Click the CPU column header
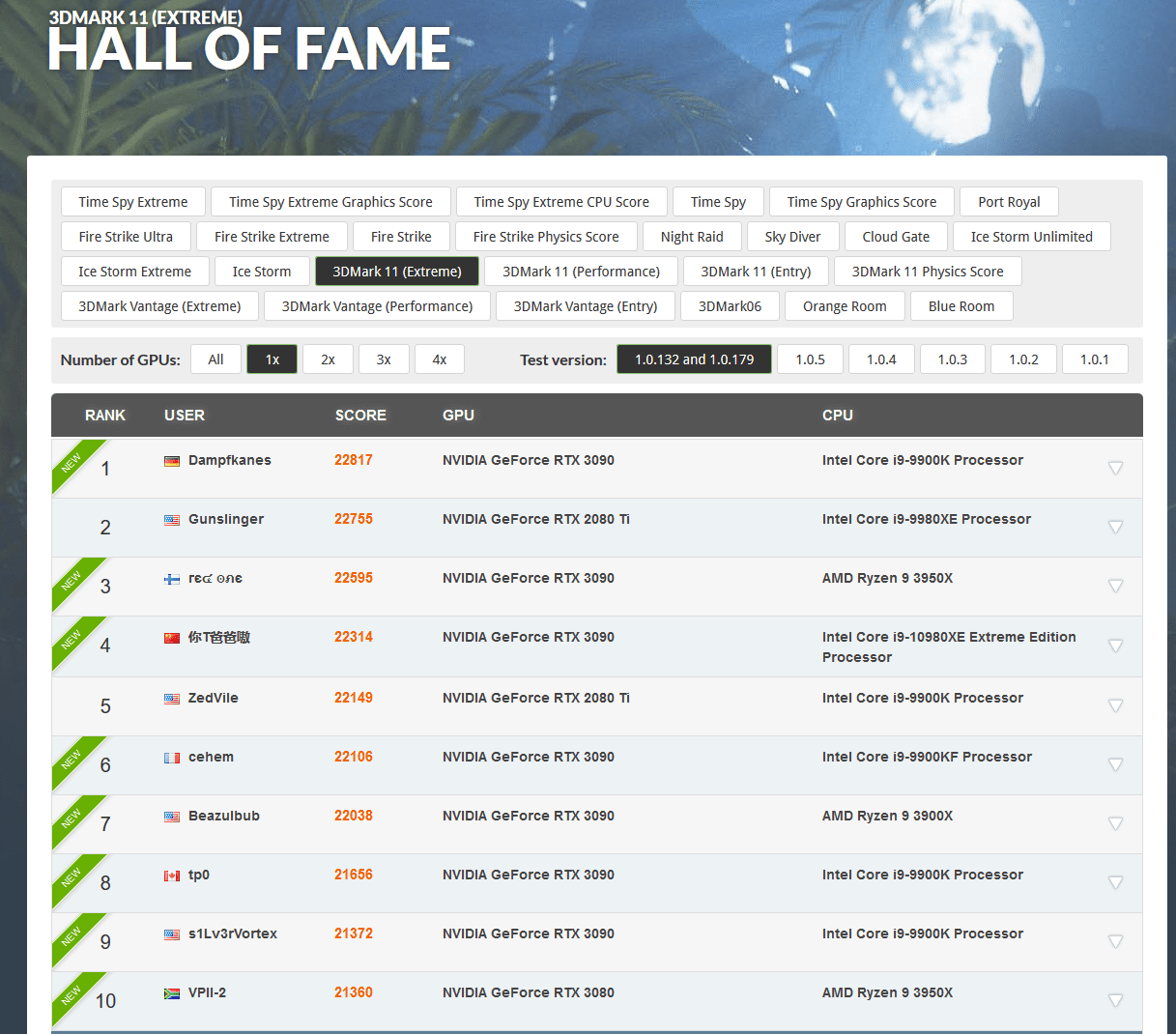 click(838, 416)
